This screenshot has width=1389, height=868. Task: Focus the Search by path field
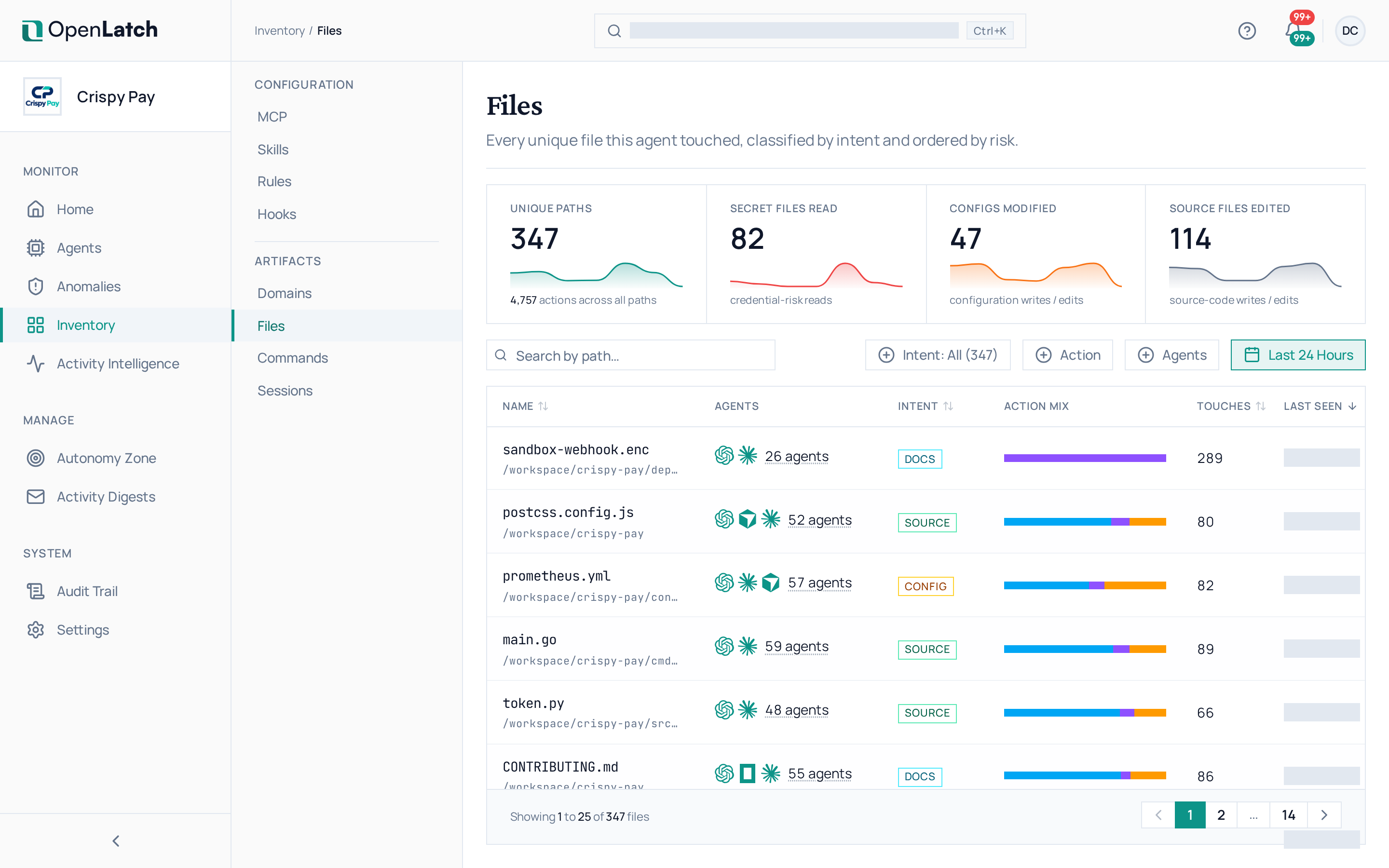630,355
